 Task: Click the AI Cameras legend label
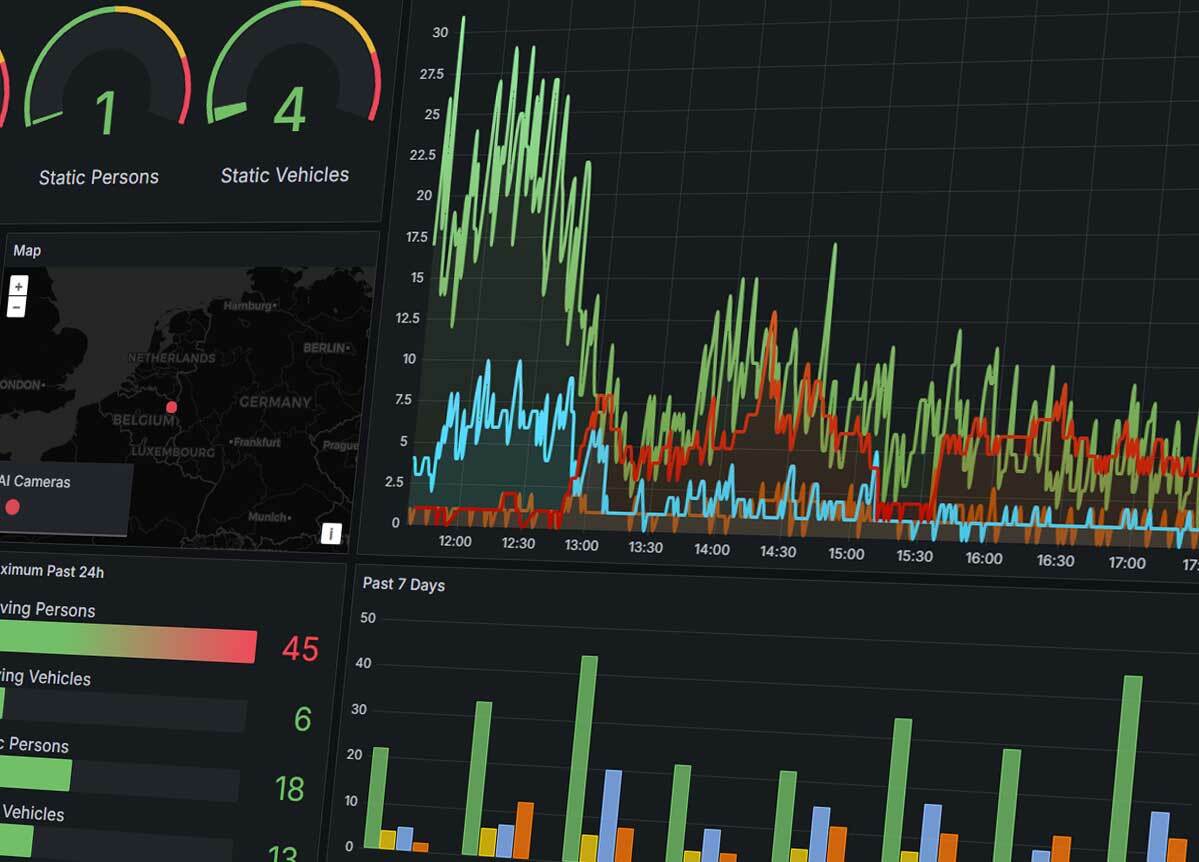coord(36,481)
